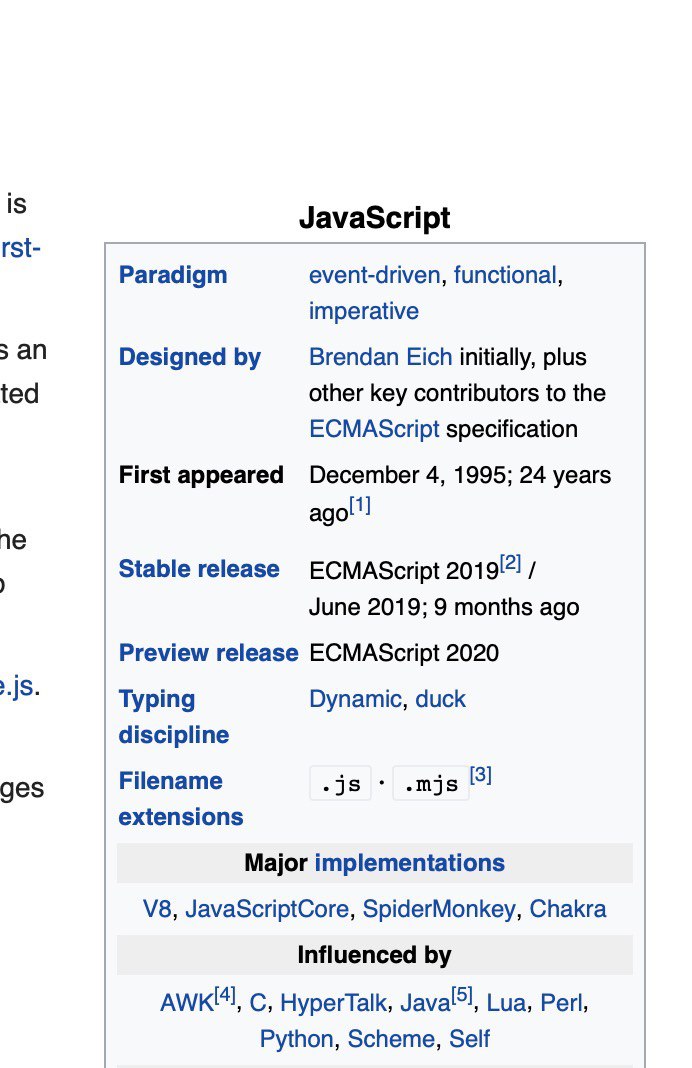692x1068 pixels.
Task: Open the Chakra link
Action: click(567, 909)
